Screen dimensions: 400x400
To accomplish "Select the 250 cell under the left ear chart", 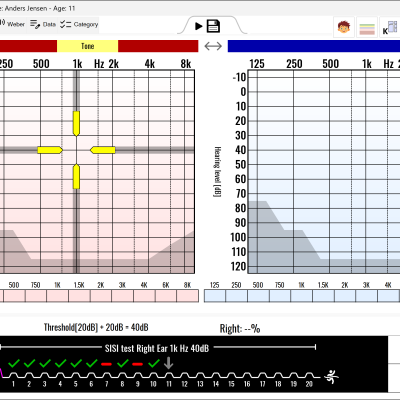I will (x=236, y=296).
